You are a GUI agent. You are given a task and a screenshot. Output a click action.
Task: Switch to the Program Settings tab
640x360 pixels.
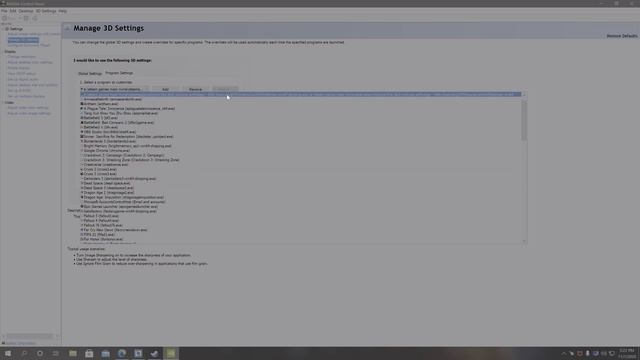coord(119,73)
